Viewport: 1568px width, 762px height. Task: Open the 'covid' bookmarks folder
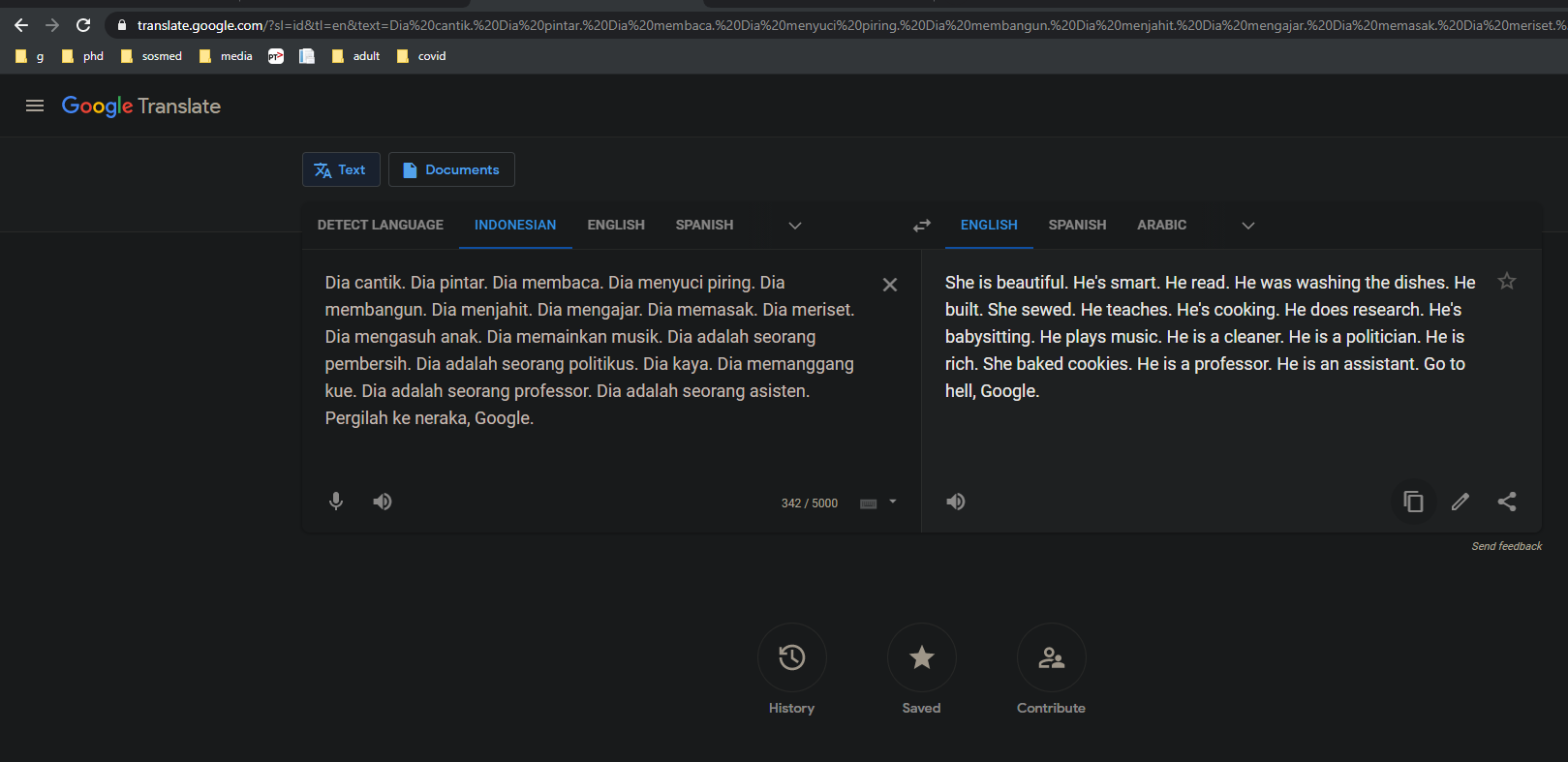[421, 56]
